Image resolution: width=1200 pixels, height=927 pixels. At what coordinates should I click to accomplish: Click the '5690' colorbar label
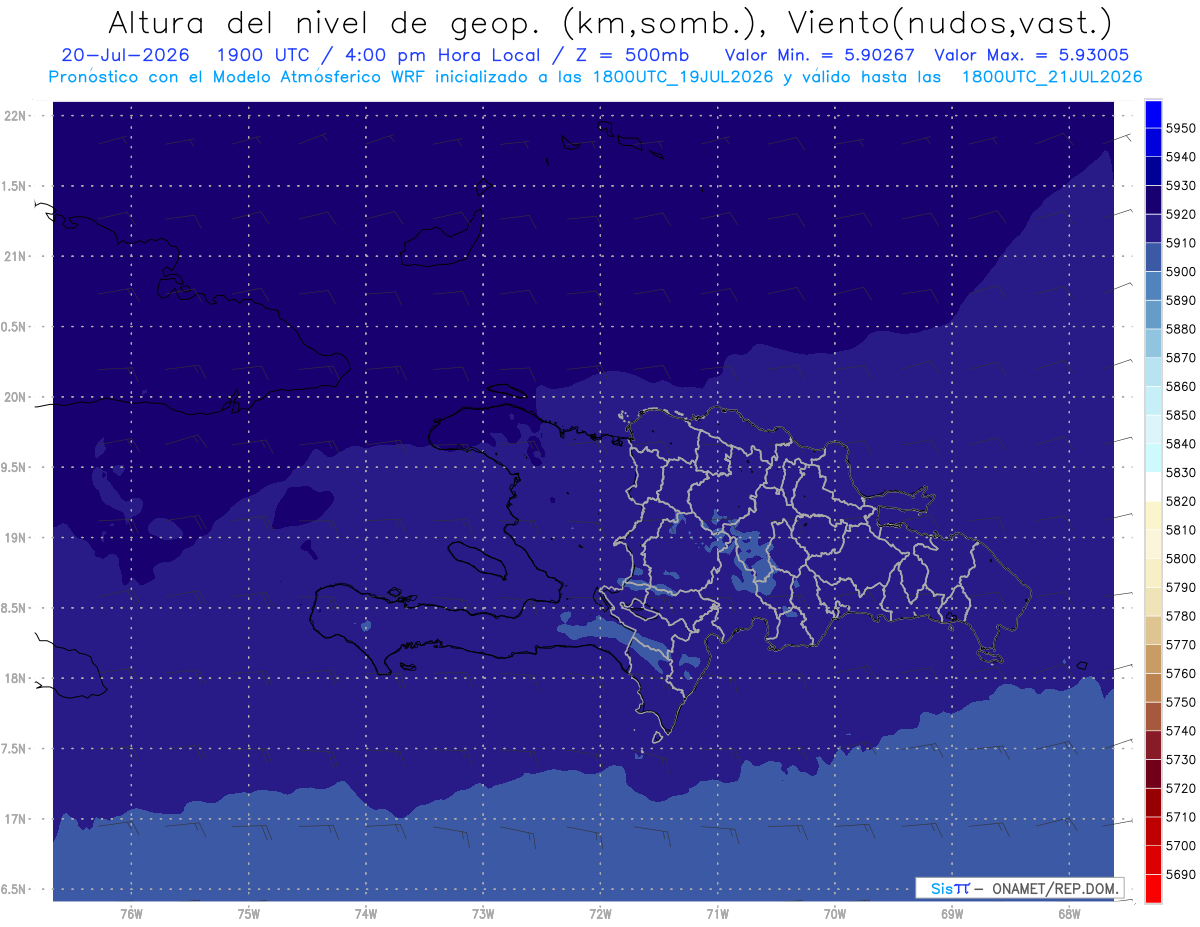(x=1181, y=874)
